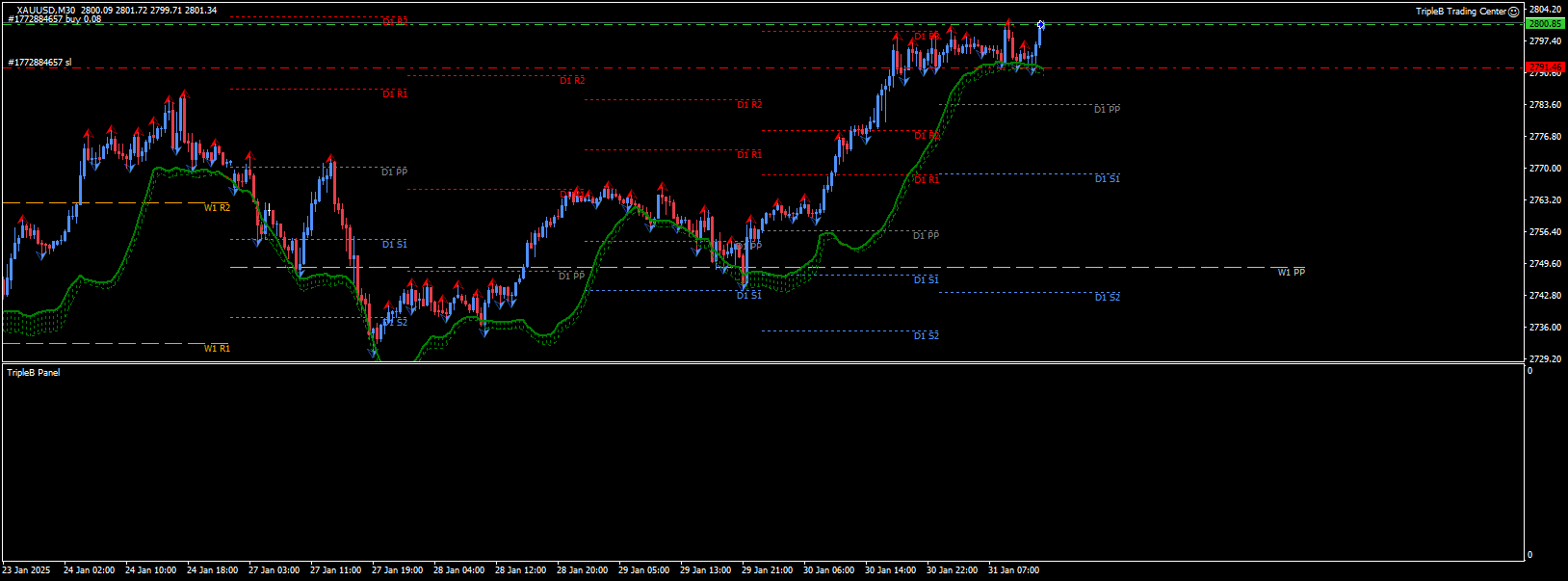Select the green 2800.85 current price tag
This screenshot has height=581, width=1568.
pyautogui.click(x=1545, y=23)
